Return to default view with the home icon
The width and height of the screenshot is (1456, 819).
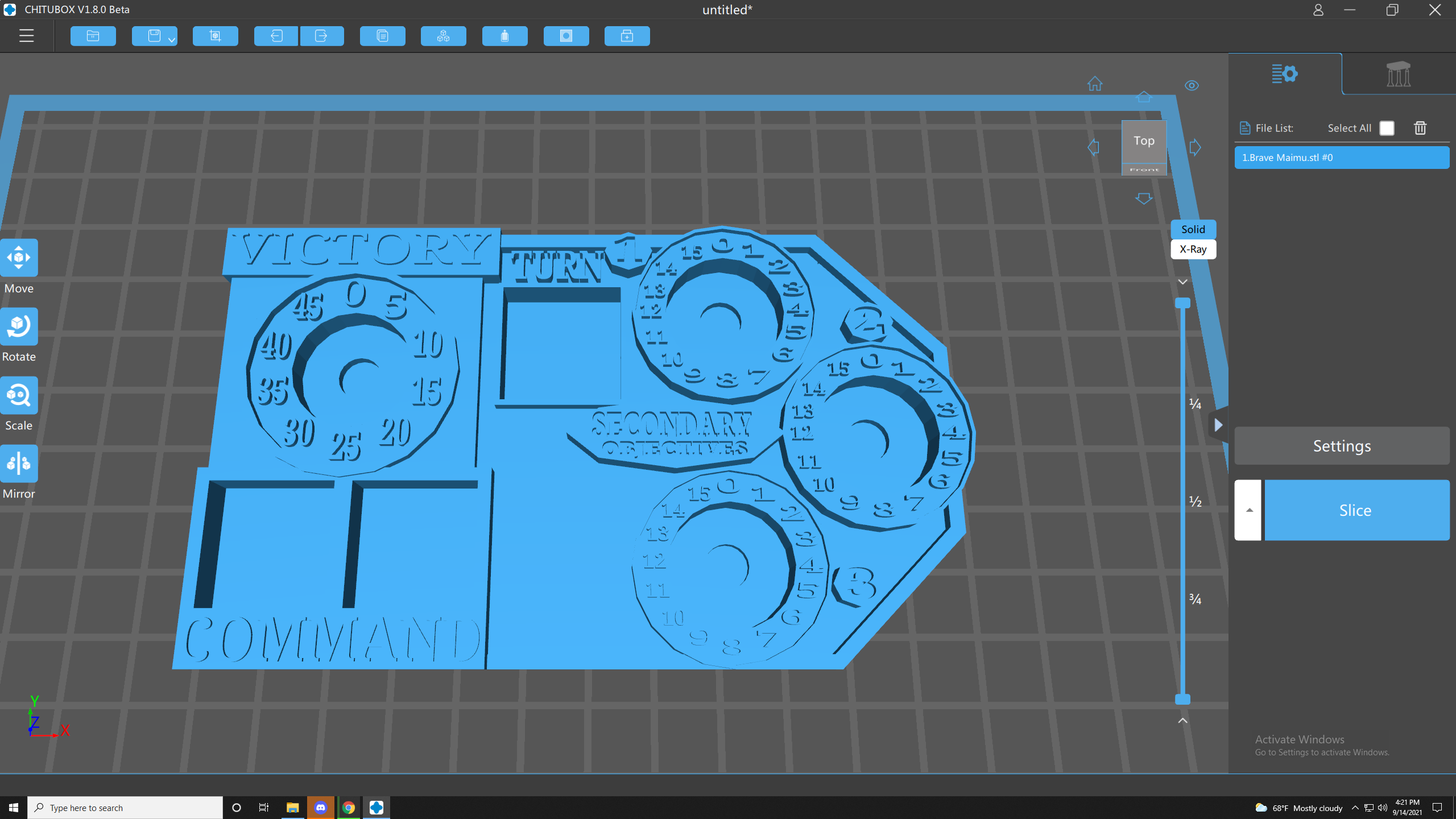click(x=1095, y=84)
